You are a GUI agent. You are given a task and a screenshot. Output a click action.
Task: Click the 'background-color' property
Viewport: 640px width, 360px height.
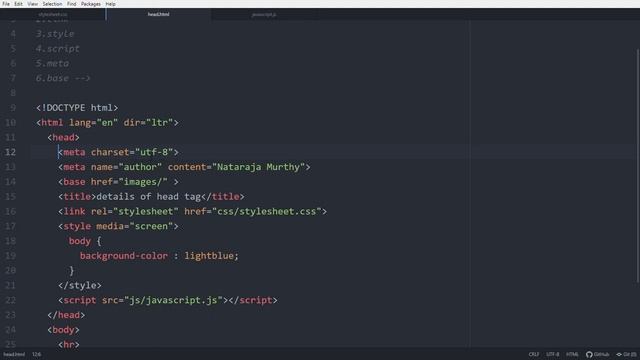click(x=124, y=256)
